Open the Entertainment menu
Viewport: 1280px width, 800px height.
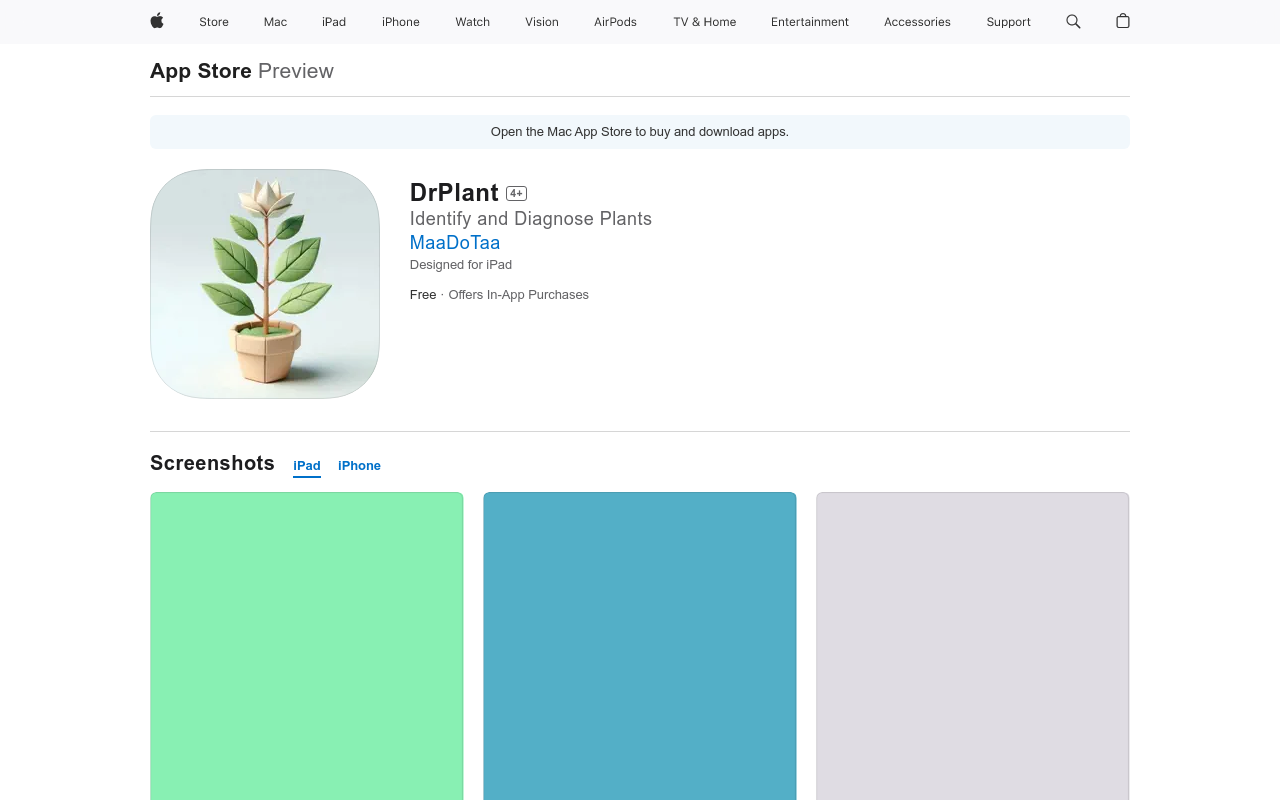(810, 22)
